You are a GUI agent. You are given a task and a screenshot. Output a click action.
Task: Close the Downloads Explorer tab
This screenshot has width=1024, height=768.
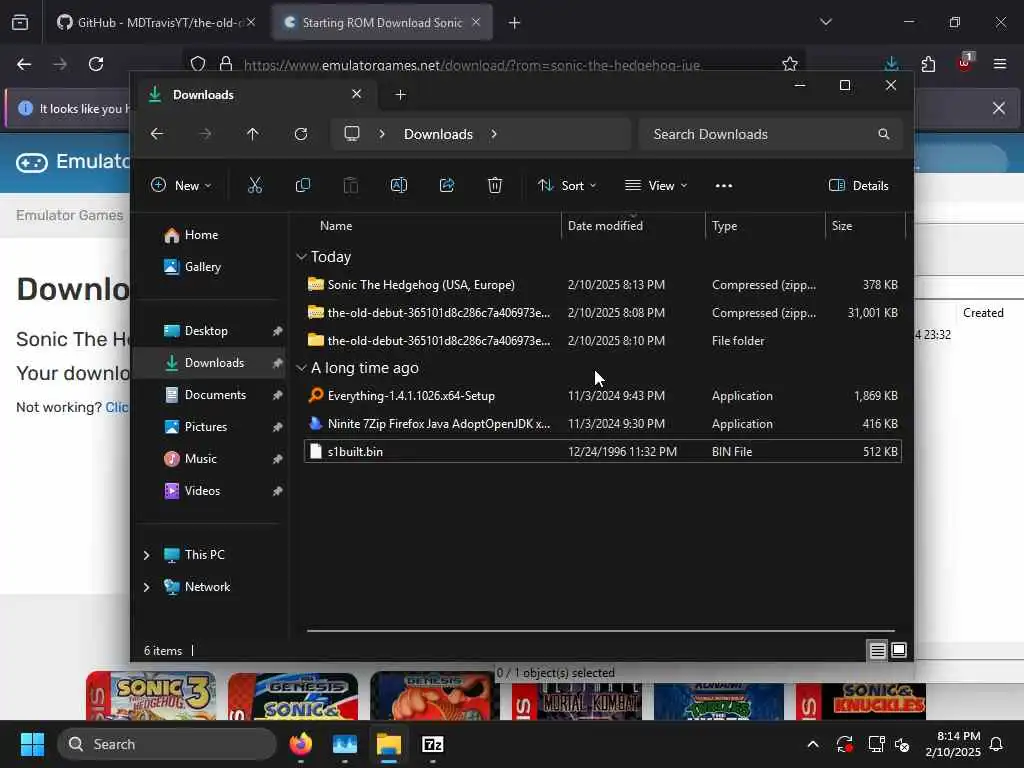click(357, 94)
